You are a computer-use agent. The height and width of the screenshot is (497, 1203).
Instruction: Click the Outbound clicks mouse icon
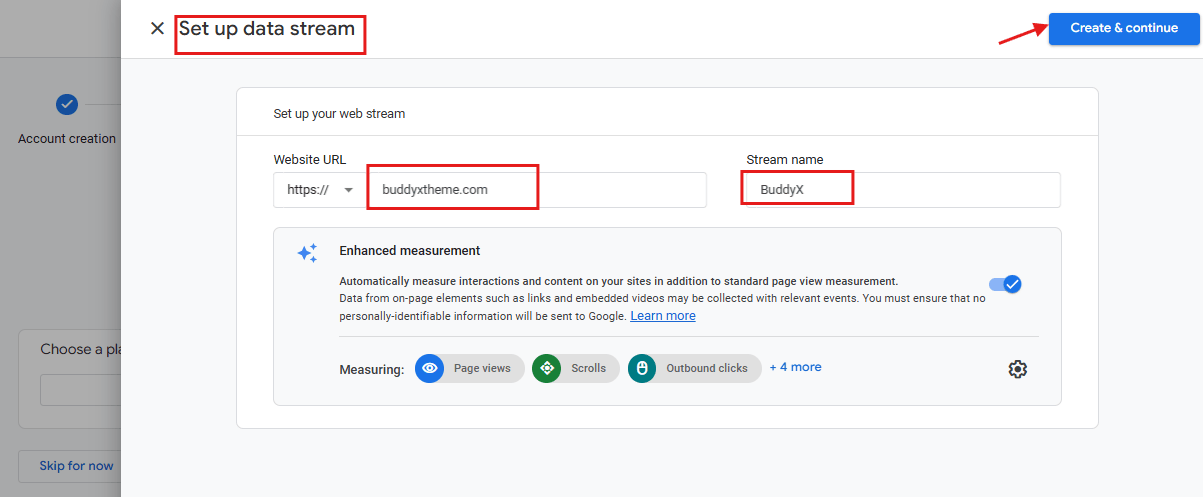point(642,368)
